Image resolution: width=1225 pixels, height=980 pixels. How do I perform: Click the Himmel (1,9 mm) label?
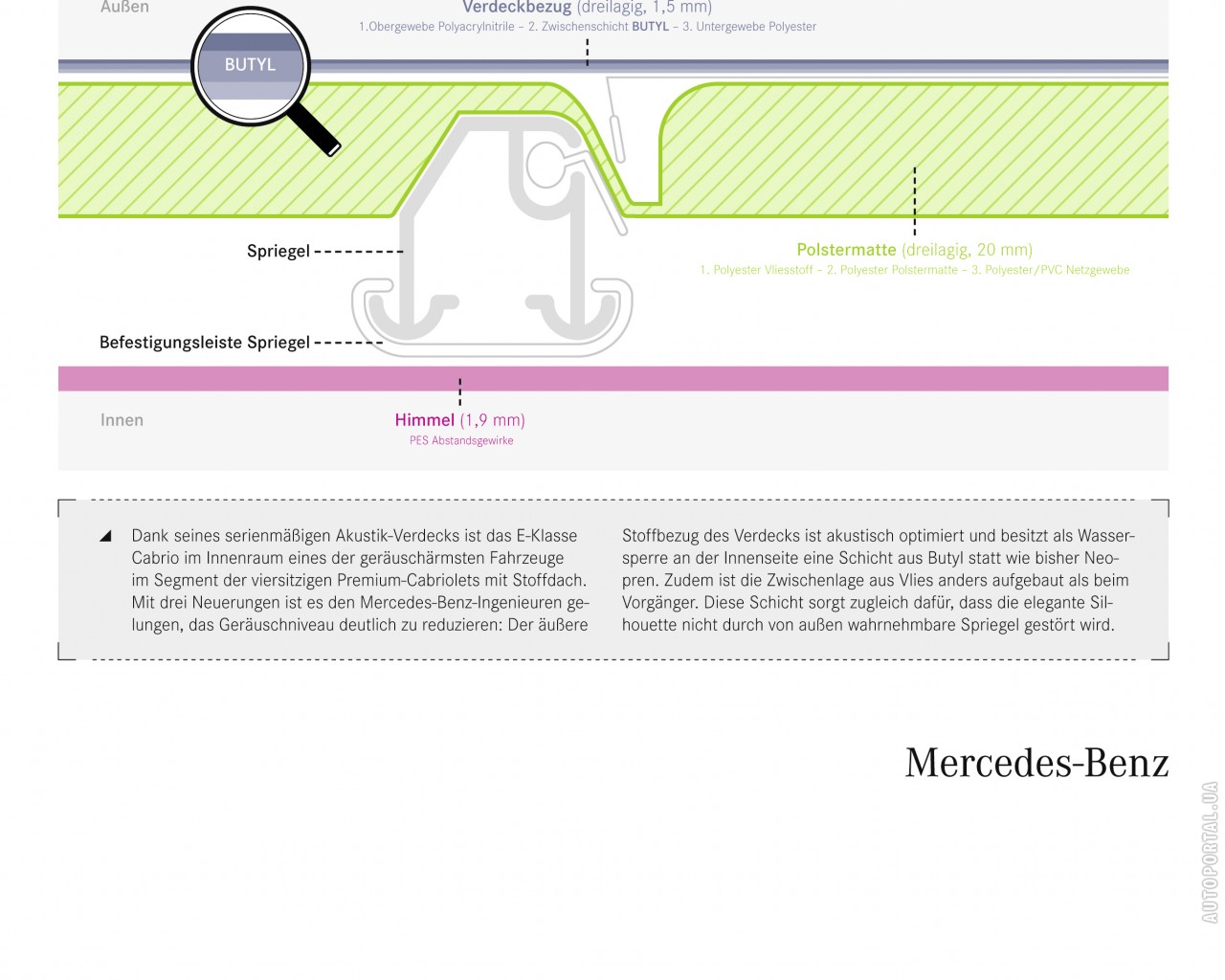[x=459, y=420]
